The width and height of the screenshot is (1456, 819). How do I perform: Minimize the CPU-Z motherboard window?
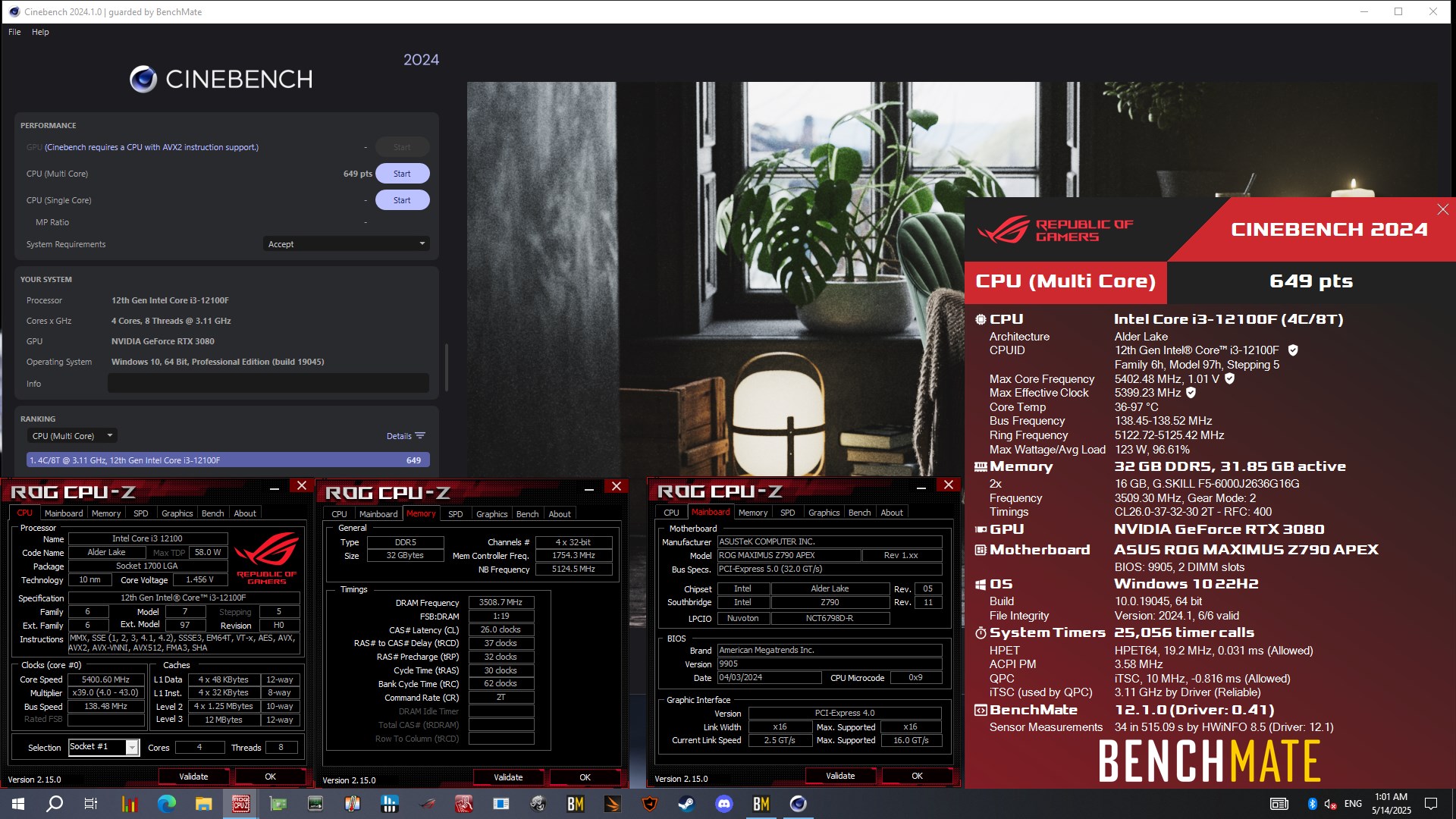click(x=921, y=486)
